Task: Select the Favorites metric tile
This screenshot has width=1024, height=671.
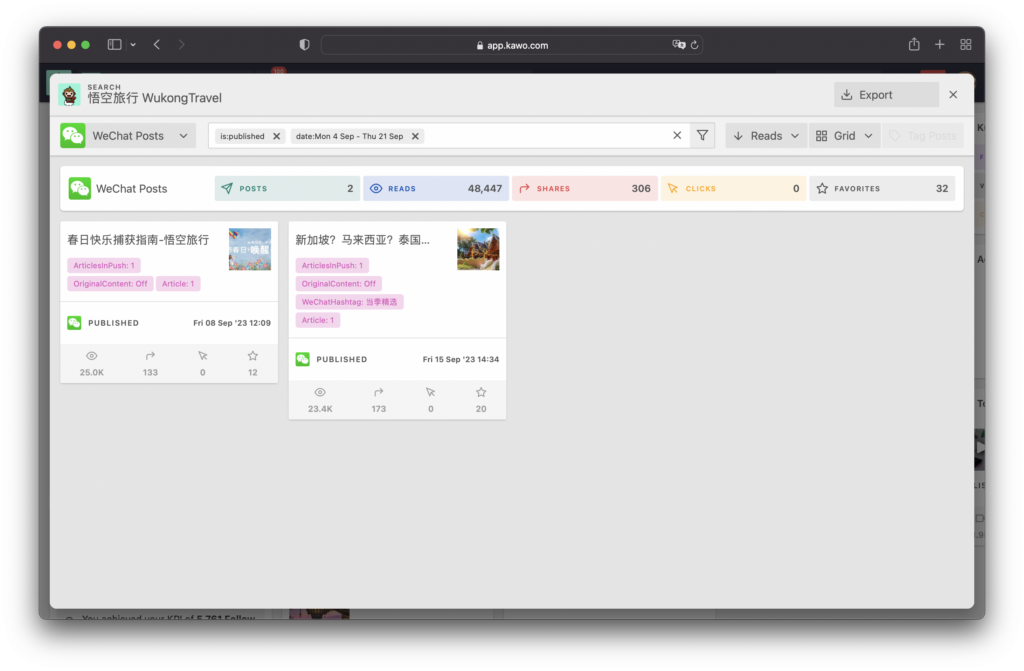Action: pyautogui.click(x=882, y=188)
